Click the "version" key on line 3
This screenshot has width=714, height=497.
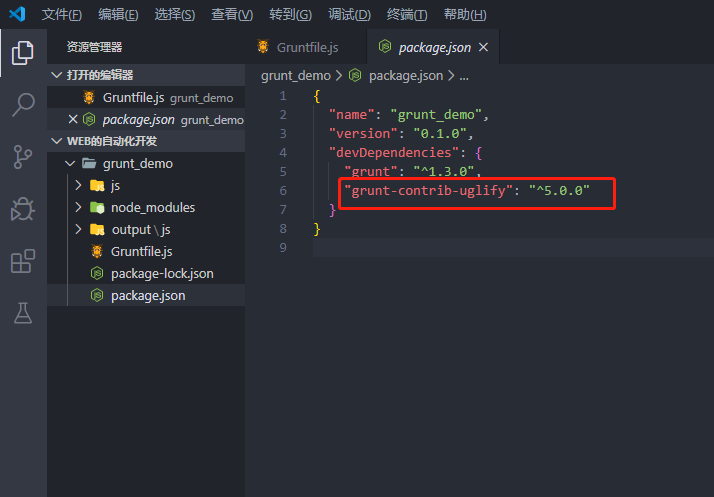point(363,133)
